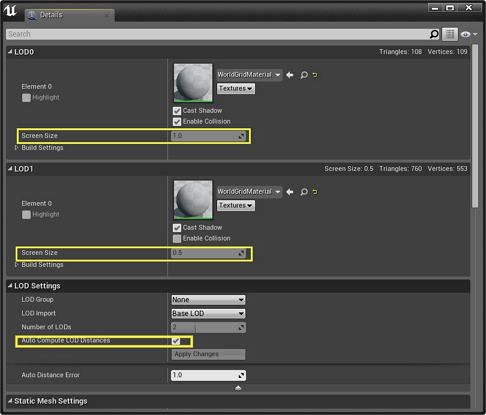Open view options eye icon menu
The image size is (486, 415).
(x=468, y=34)
